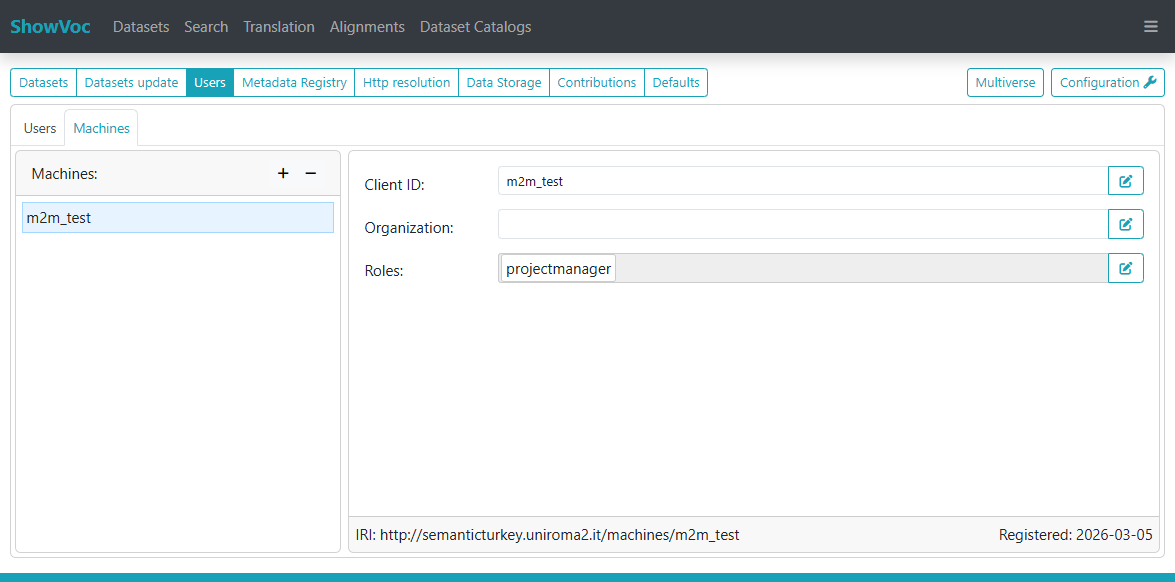The image size is (1175, 582).
Task: Switch to the Contributions tab
Action: click(596, 82)
